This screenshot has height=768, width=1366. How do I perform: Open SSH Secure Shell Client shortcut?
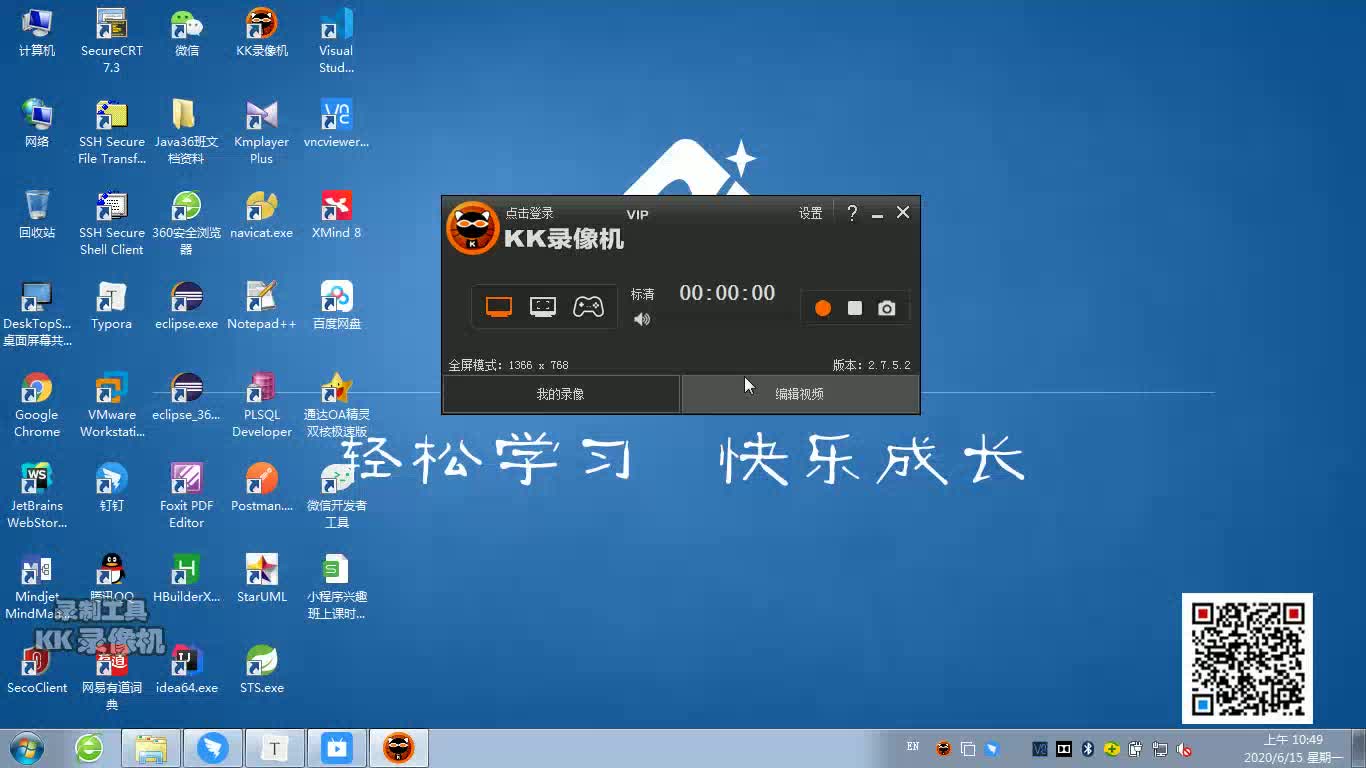point(112,223)
